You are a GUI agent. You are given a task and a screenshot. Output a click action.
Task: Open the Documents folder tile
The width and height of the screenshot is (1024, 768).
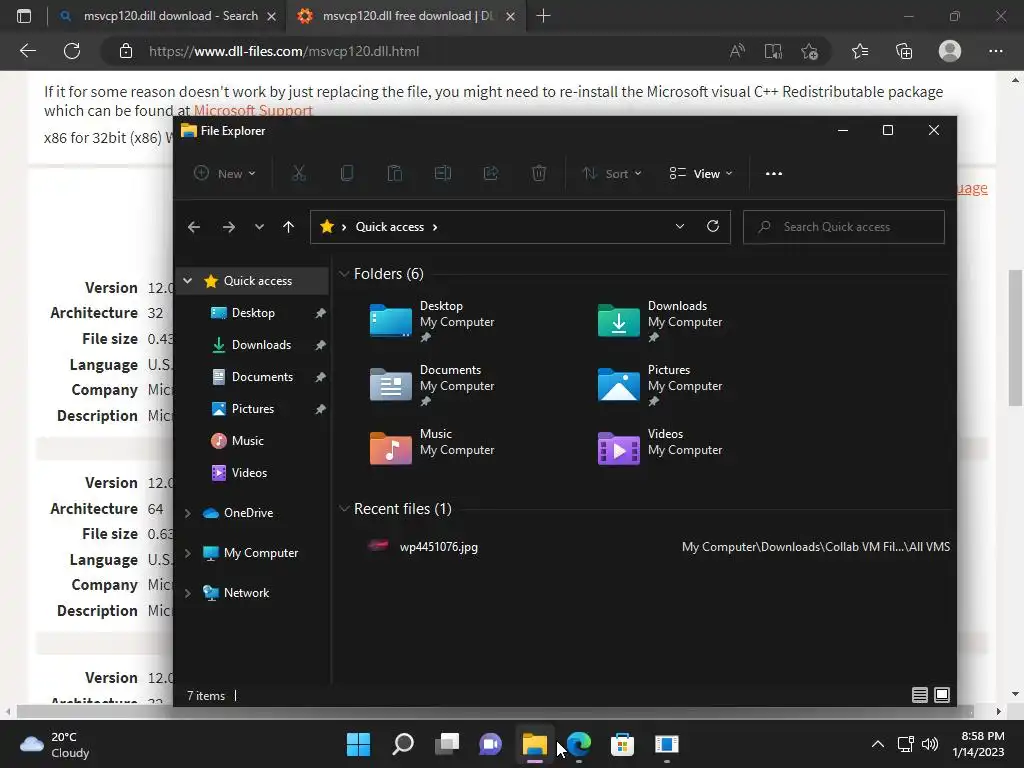click(x=432, y=385)
